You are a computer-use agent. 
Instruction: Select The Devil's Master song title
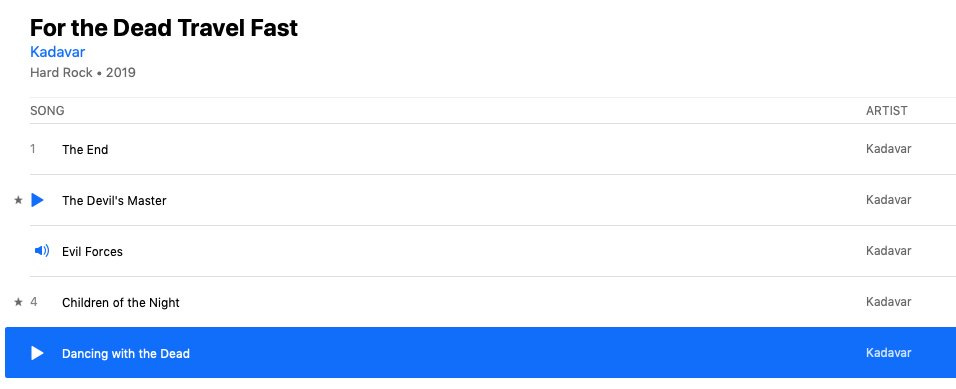[114, 201]
